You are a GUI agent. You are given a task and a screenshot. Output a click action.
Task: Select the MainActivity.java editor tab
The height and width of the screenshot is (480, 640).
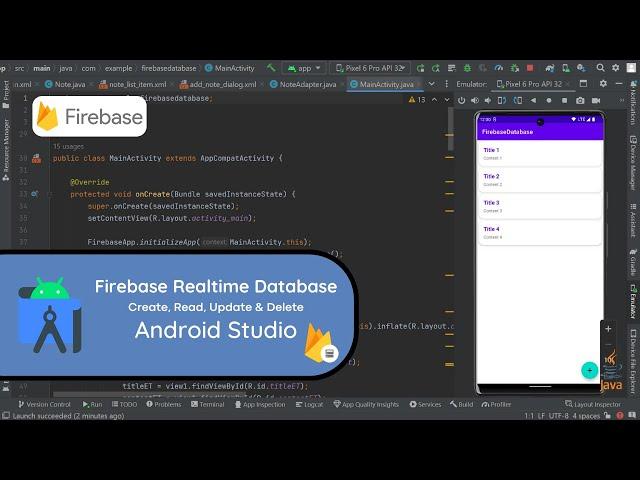[x=383, y=84]
